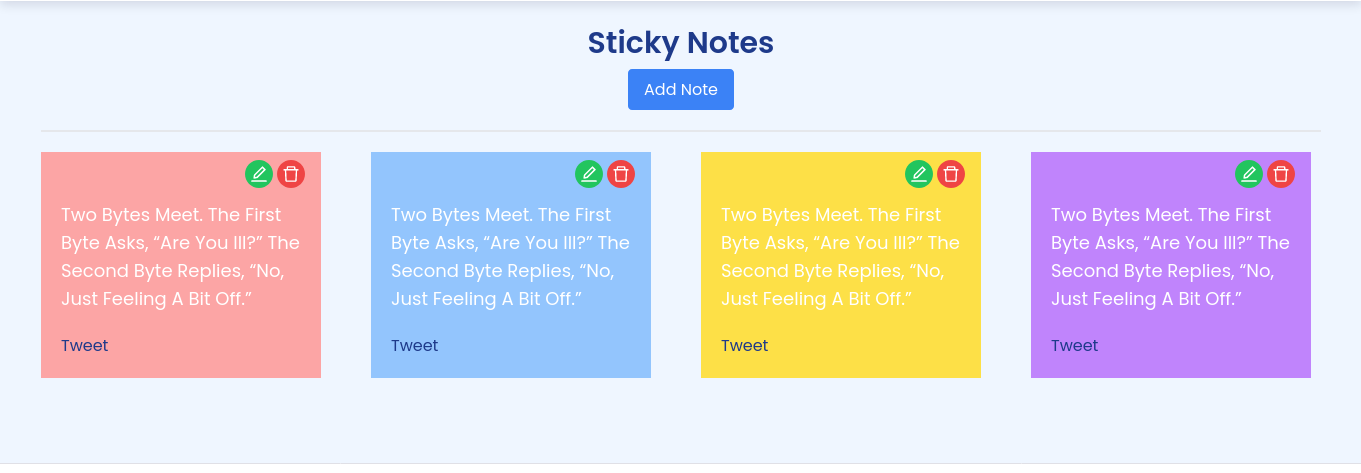
Task: Click the yellow note's joke text
Action: (840, 257)
